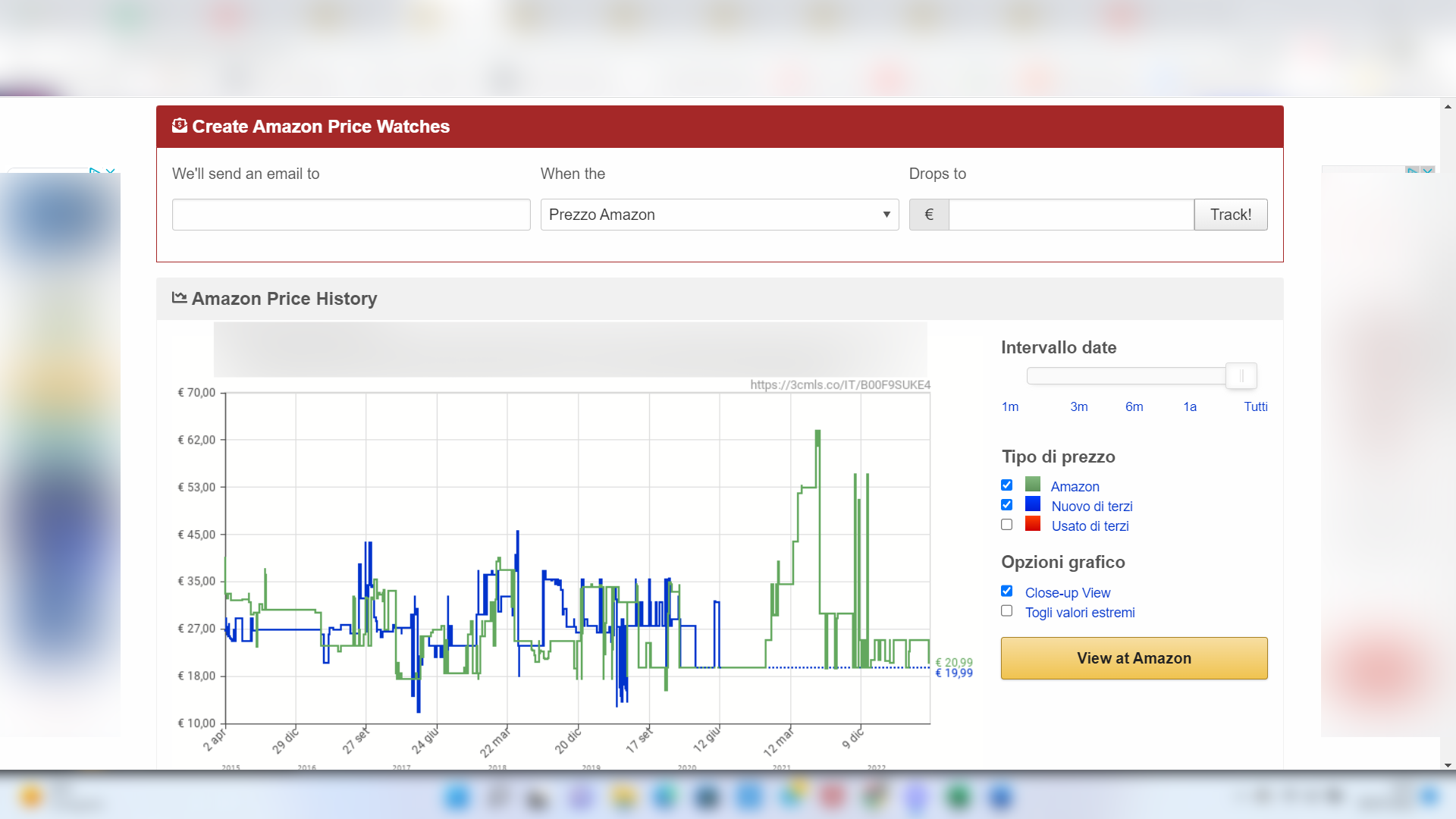Uncheck the Amazon price type checkbox
The image size is (1456, 819).
(1006, 485)
